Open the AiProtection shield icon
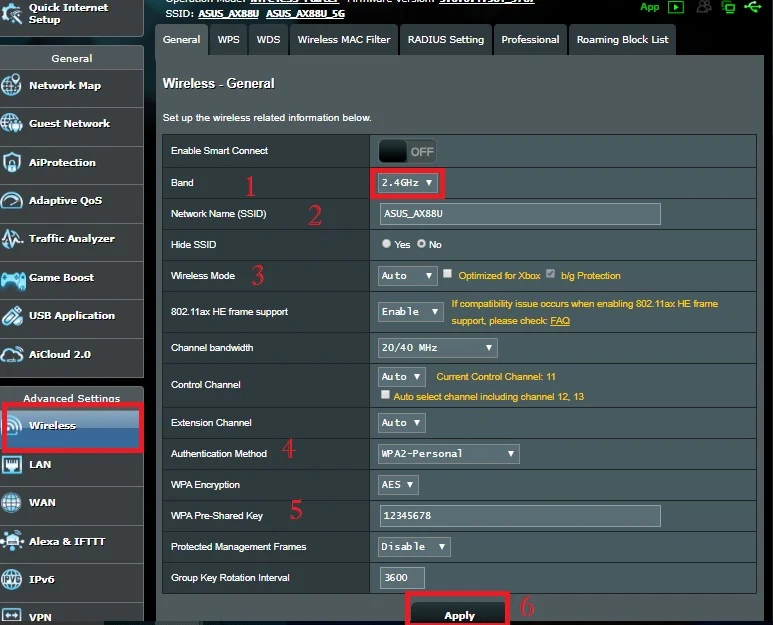Image resolution: width=773 pixels, height=625 pixels. 12,163
